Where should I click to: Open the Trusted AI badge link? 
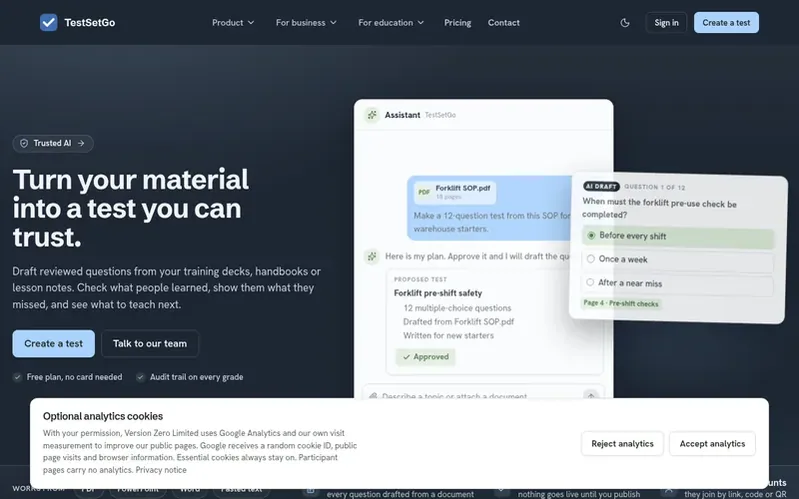pos(53,143)
